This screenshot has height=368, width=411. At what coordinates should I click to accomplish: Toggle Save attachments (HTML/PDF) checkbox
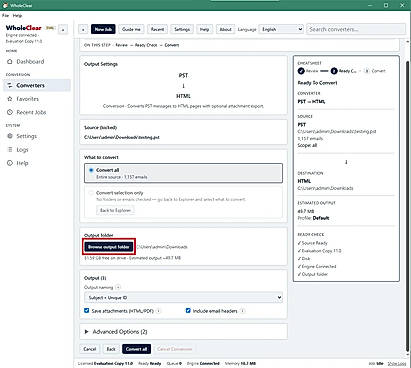[87, 311]
